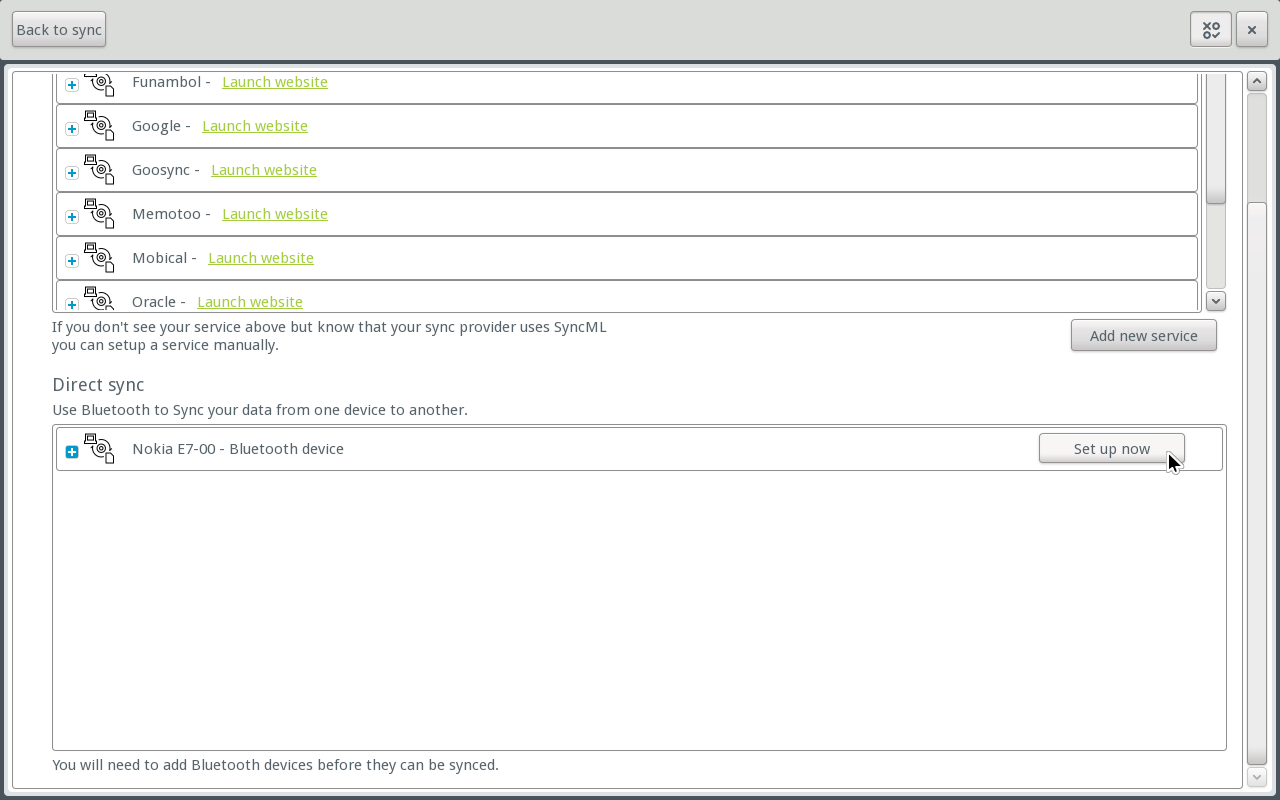Expand the Funambol service row
This screenshot has width=1280, height=800.
click(72, 85)
